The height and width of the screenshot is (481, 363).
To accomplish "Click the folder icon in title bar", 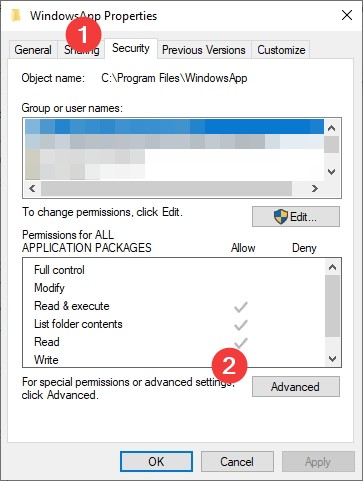I will coord(16,15).
